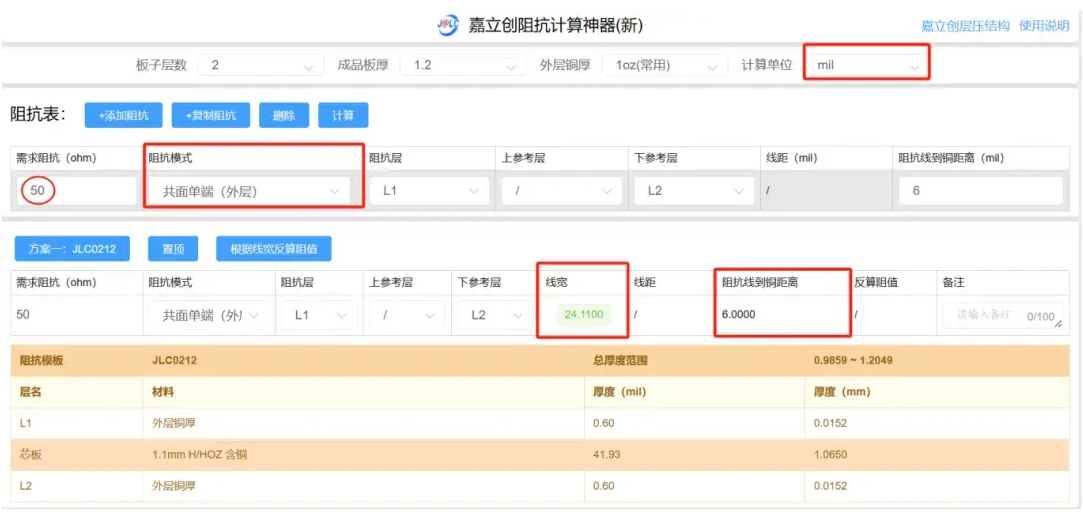The image size is (1083, 516).
Task: Open the 阻抗层 L1 dropdown in the top table
Action: (430, 191)
